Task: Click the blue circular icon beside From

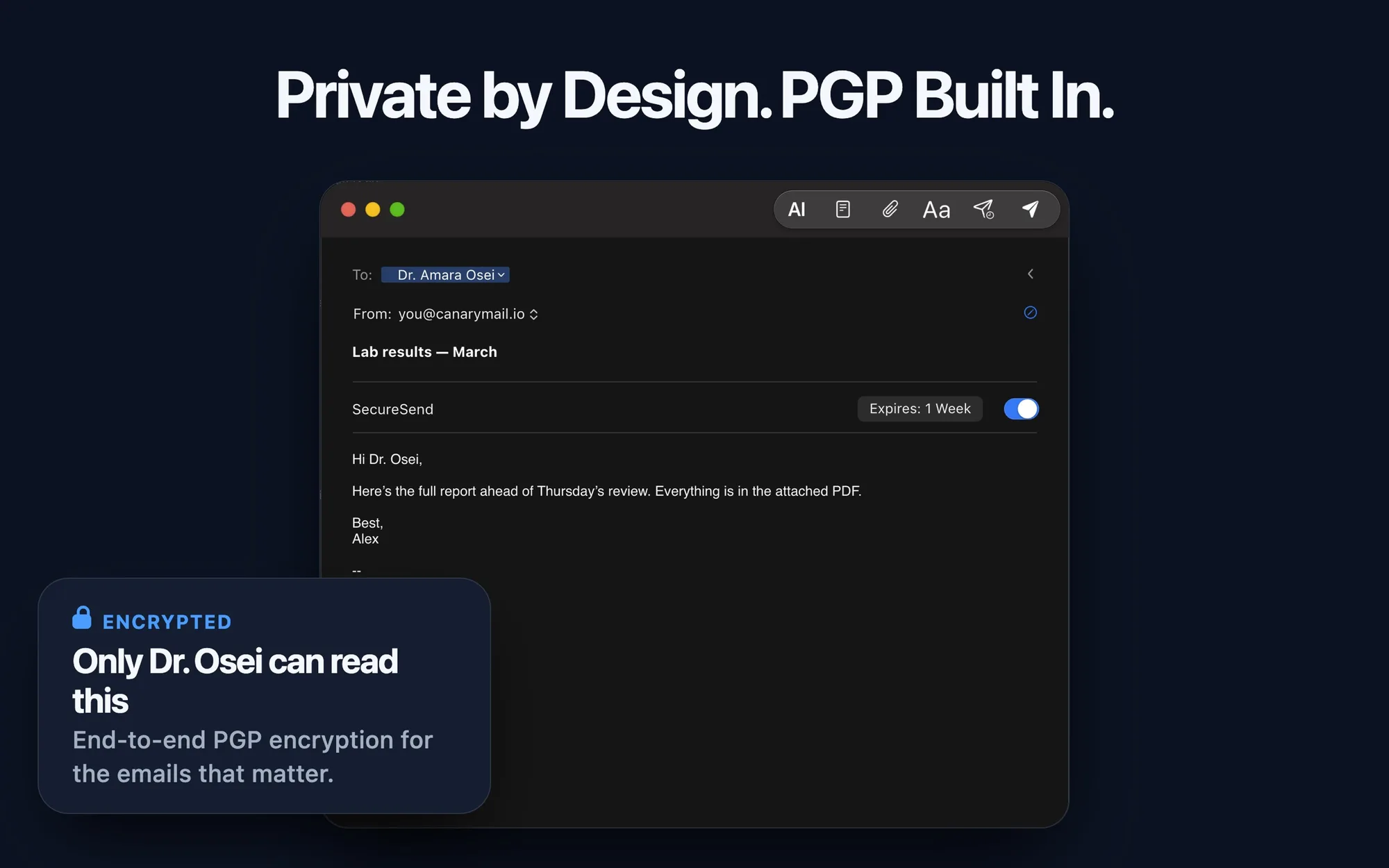Action: click(1031, 312)
